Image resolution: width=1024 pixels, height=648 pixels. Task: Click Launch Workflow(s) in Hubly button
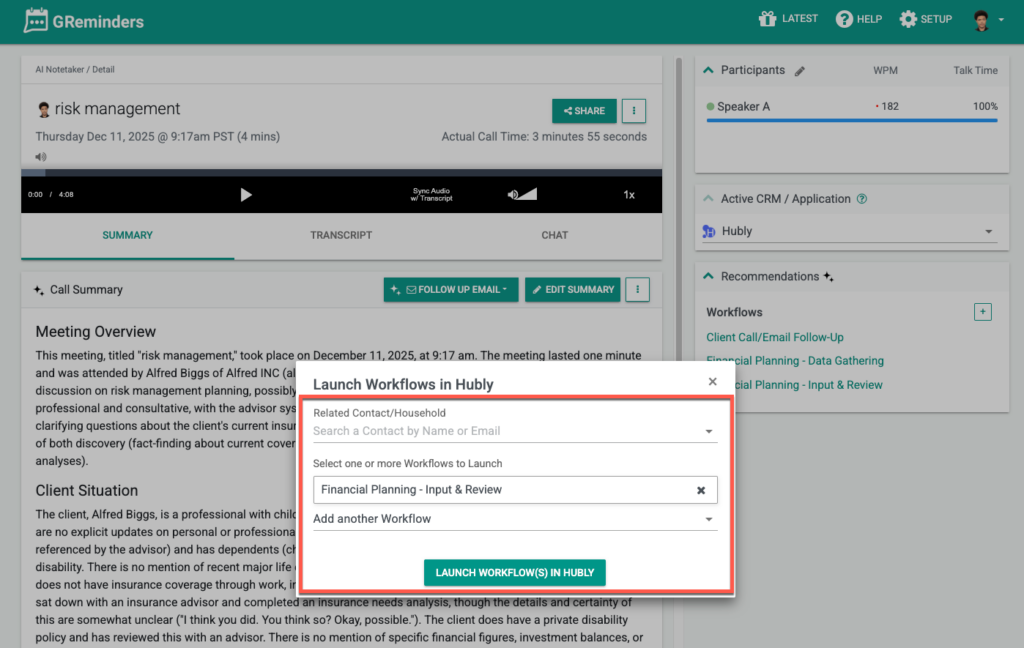pos(515,573)
